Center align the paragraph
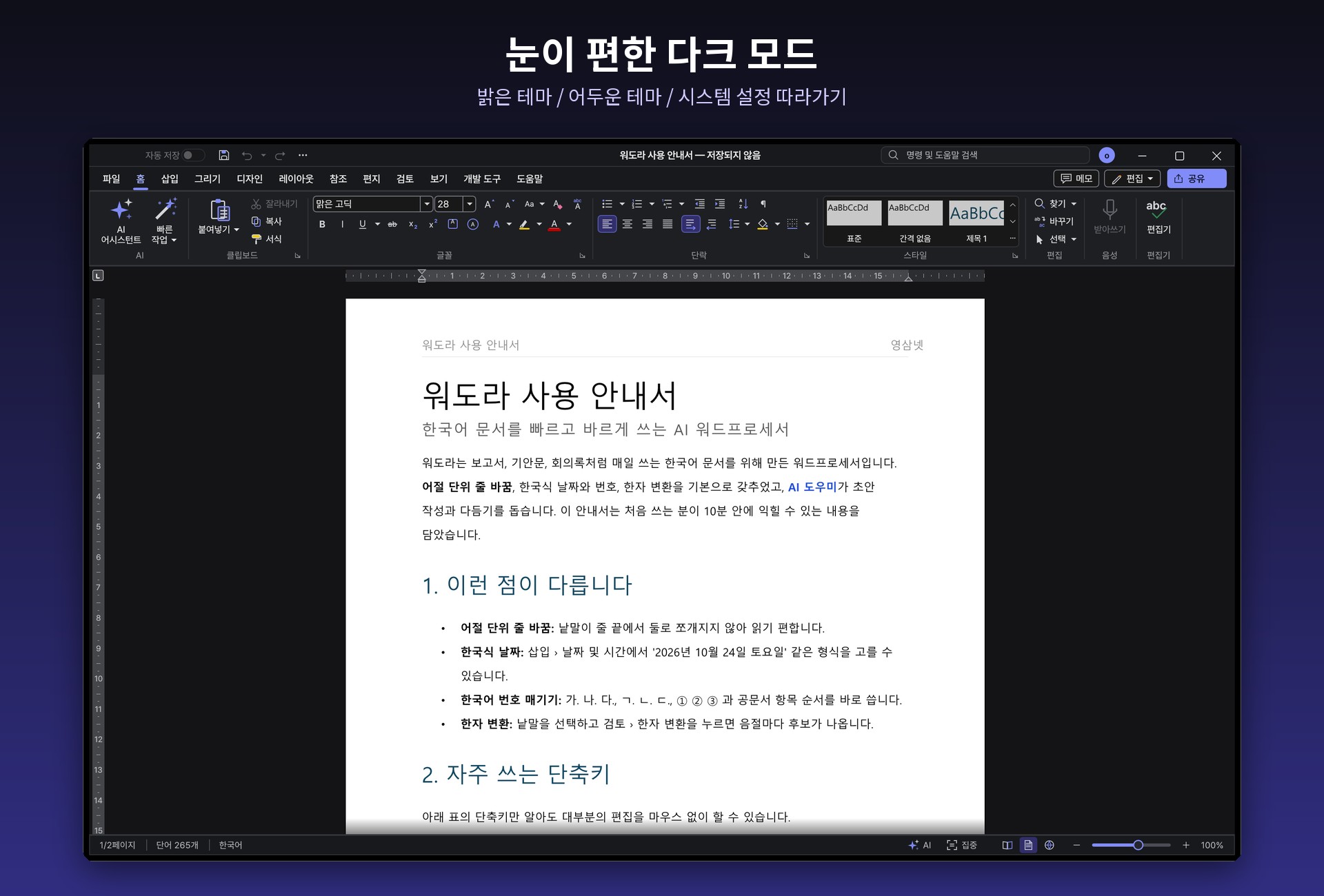 628,224
